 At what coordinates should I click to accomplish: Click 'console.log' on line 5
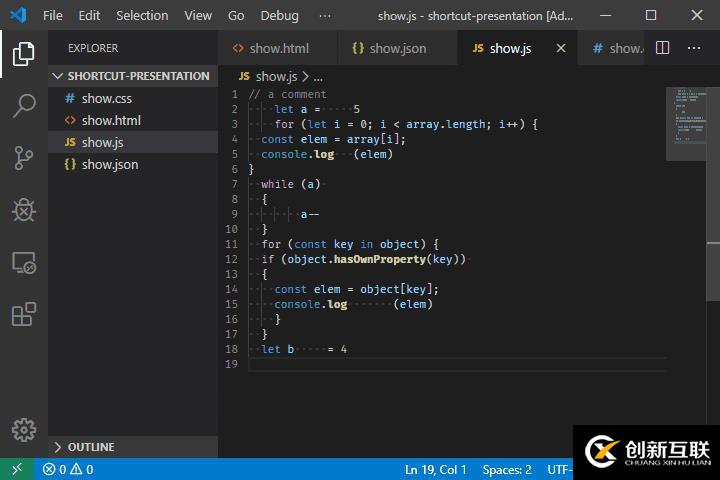297,154
